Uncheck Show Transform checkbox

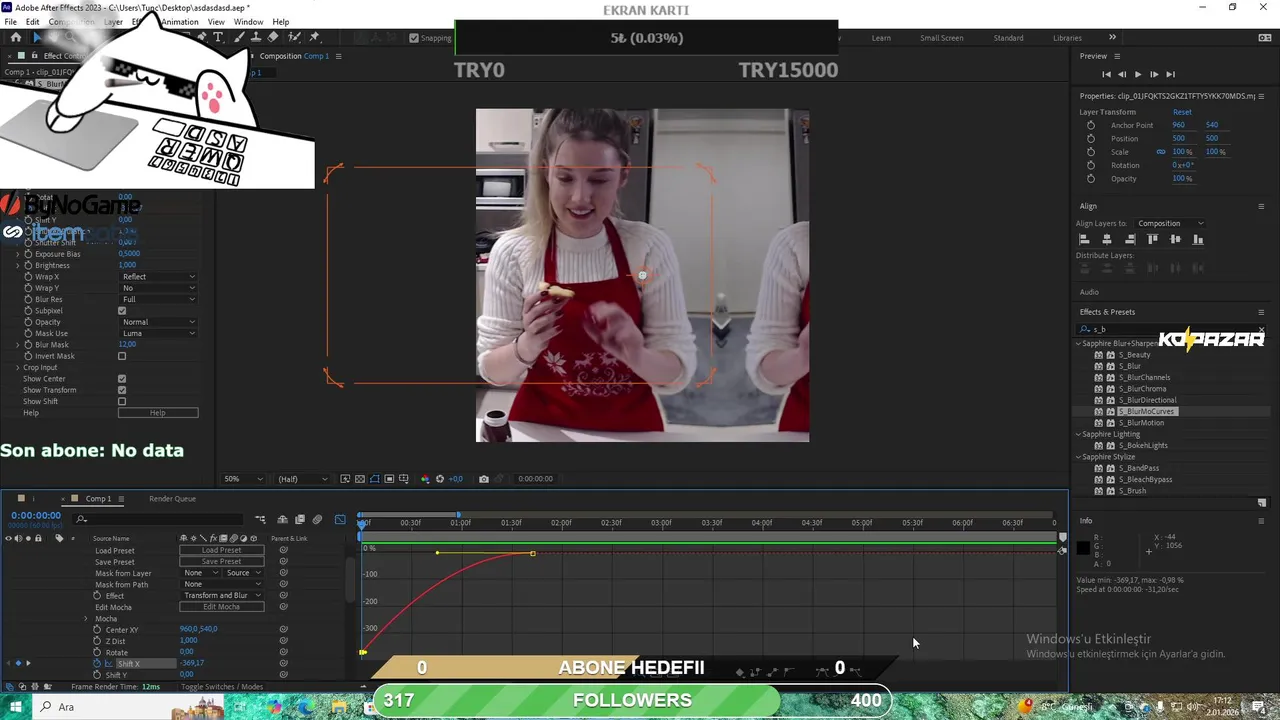click(122, 390)
